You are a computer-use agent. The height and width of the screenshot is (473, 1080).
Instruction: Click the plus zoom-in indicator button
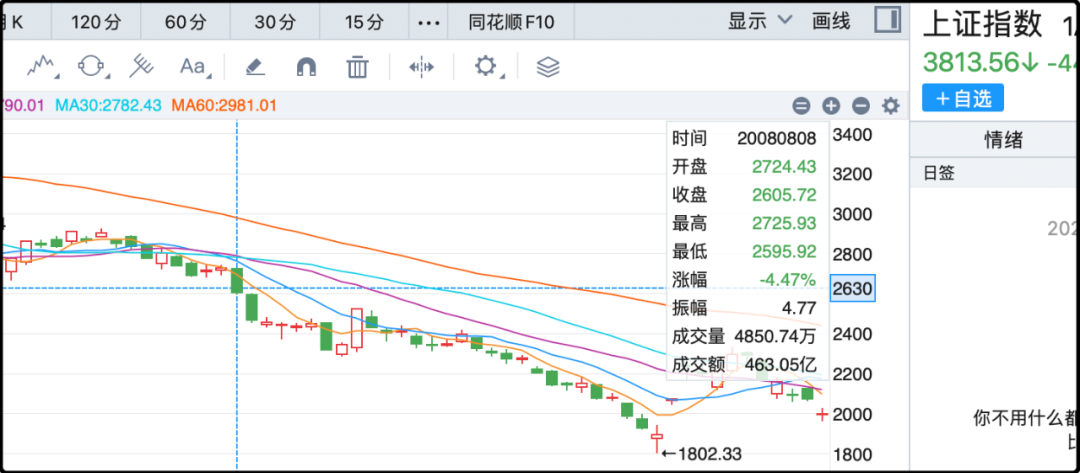(x=830, y=105)
